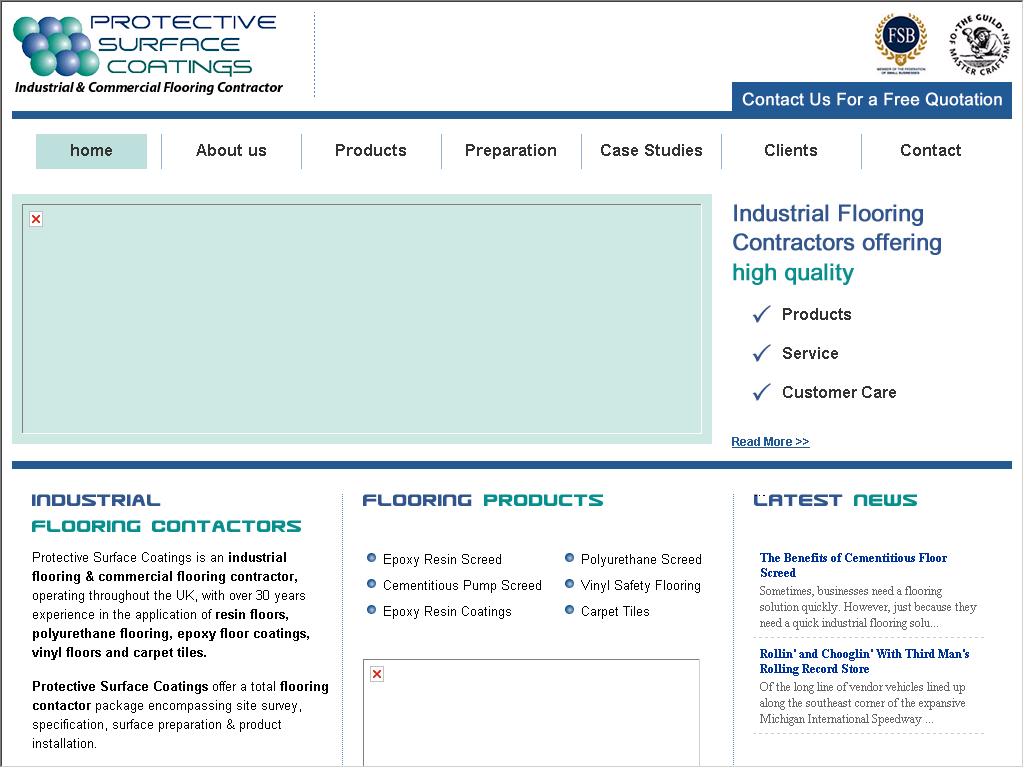The height and width of the screenshot is (768, 1024).
Task: Click the bullet next to Epoxy Resin Coatings
Action: click(x=371, y=610)
